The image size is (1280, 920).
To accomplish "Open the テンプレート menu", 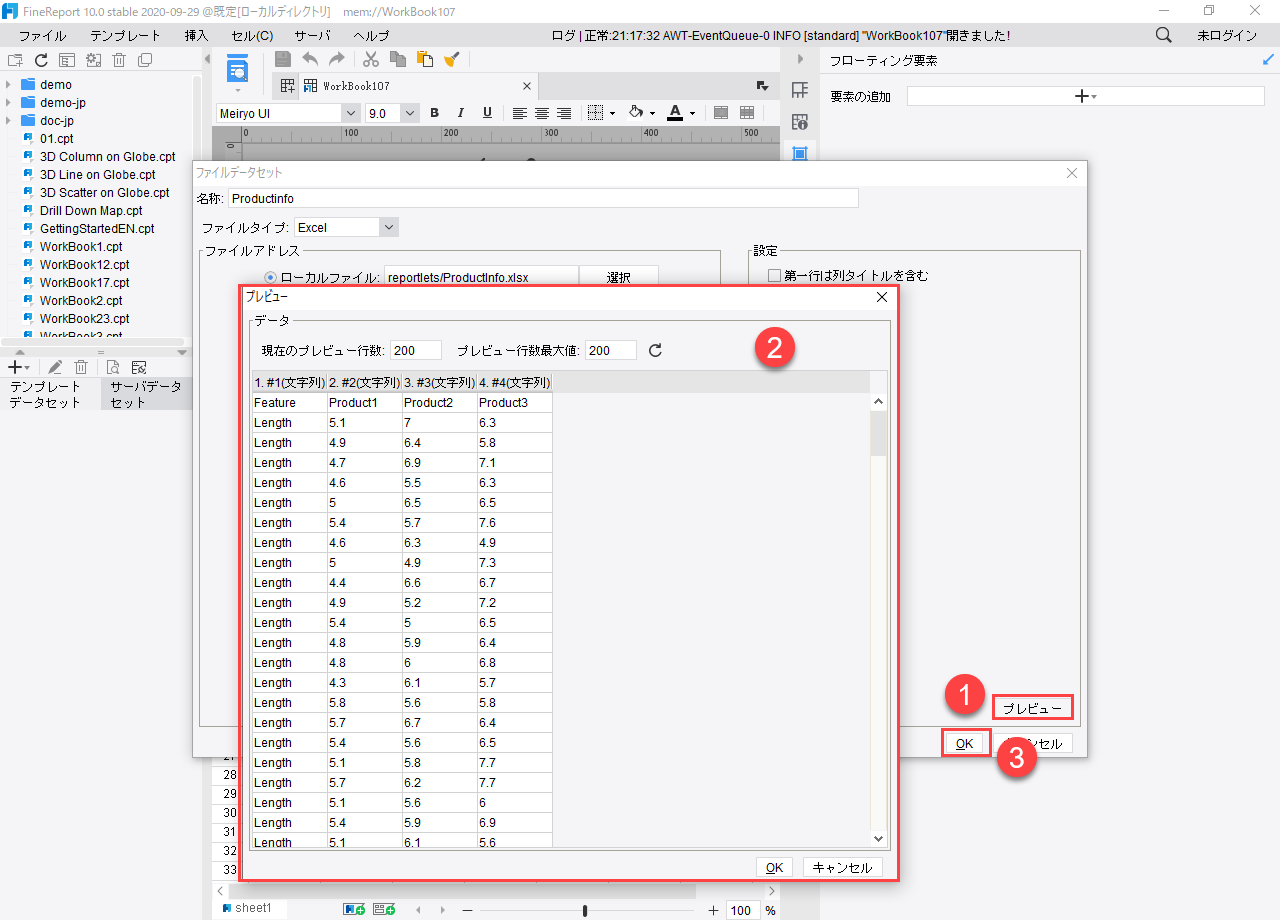I will click(x=125, y=35).
